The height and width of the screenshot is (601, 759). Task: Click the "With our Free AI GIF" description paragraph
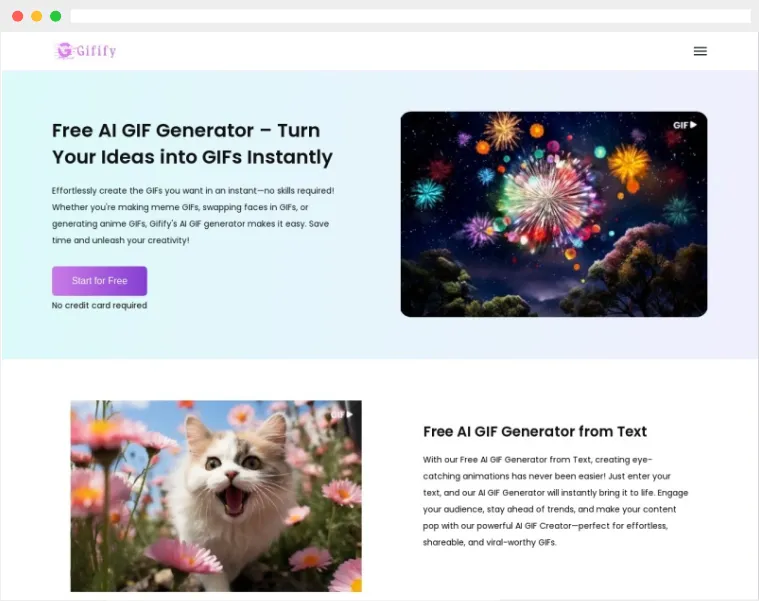[x=555, y=501]
